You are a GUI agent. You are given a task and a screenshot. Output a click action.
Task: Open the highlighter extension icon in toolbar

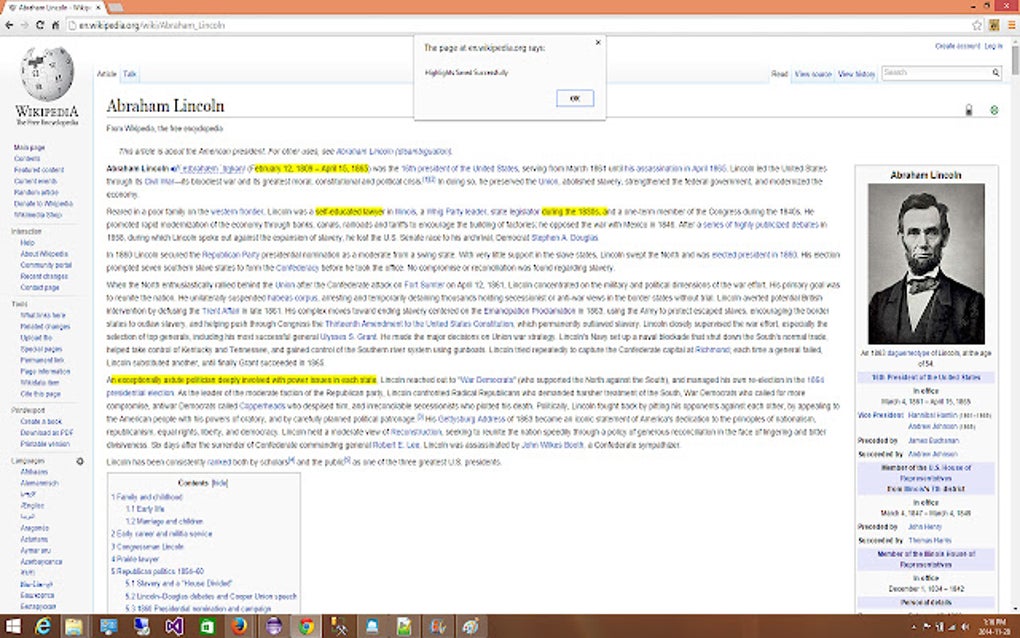[x=994, y=25]
